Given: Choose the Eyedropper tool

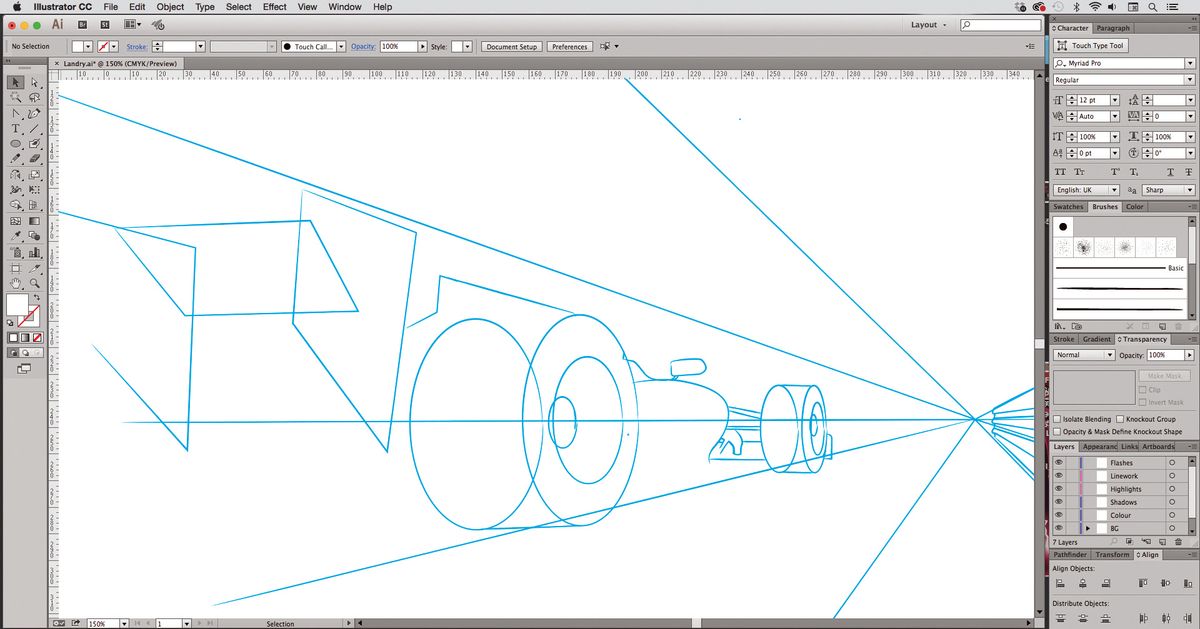Looking at the screenshot, I should (16, 237).
